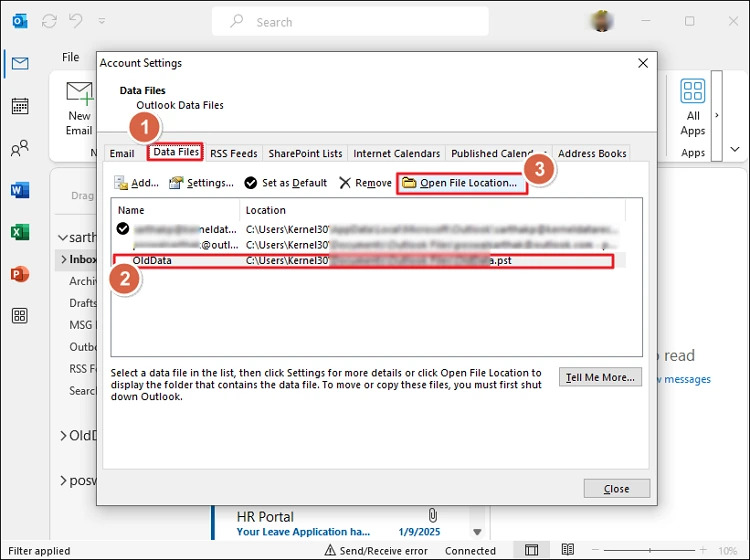750x560 pixels.
Task: Switch to the Internet Calendars tab
Action: [x=397, y=154]
